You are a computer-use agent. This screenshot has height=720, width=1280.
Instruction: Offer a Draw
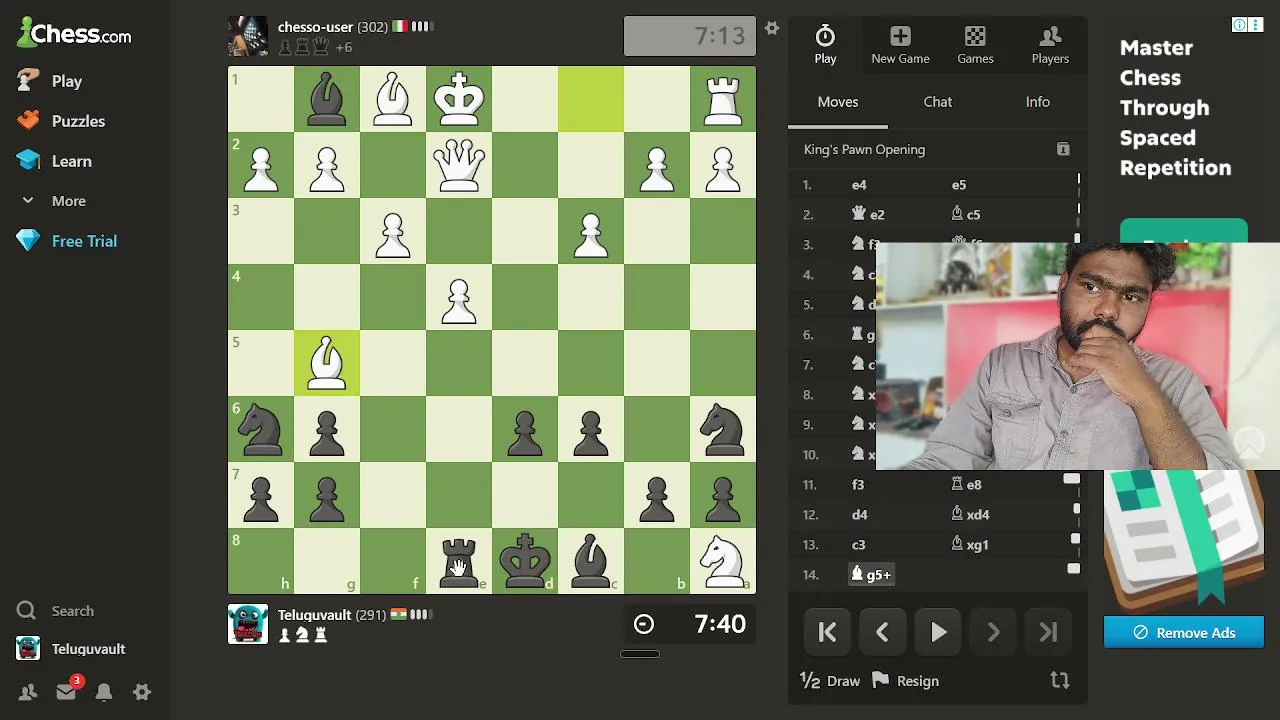tap(830, 681)
